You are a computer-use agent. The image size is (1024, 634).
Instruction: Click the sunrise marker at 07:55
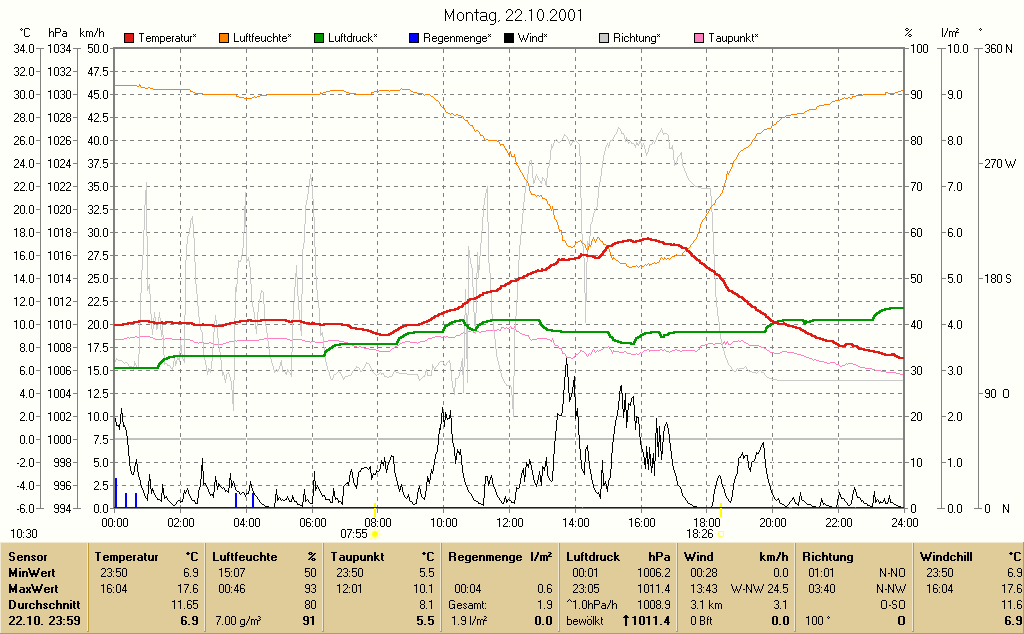[375, 533]
